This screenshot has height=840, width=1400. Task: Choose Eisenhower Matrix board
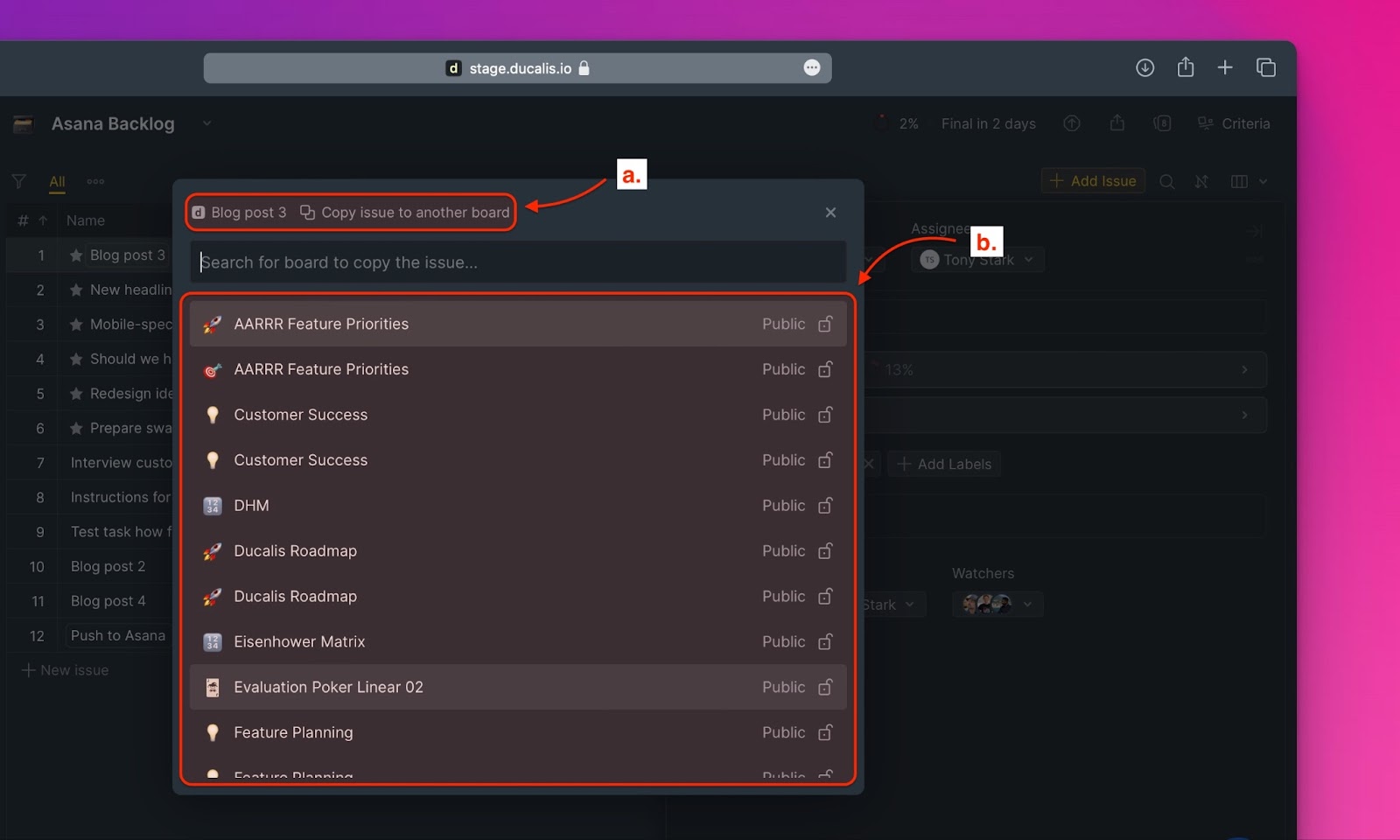[518, 641]
